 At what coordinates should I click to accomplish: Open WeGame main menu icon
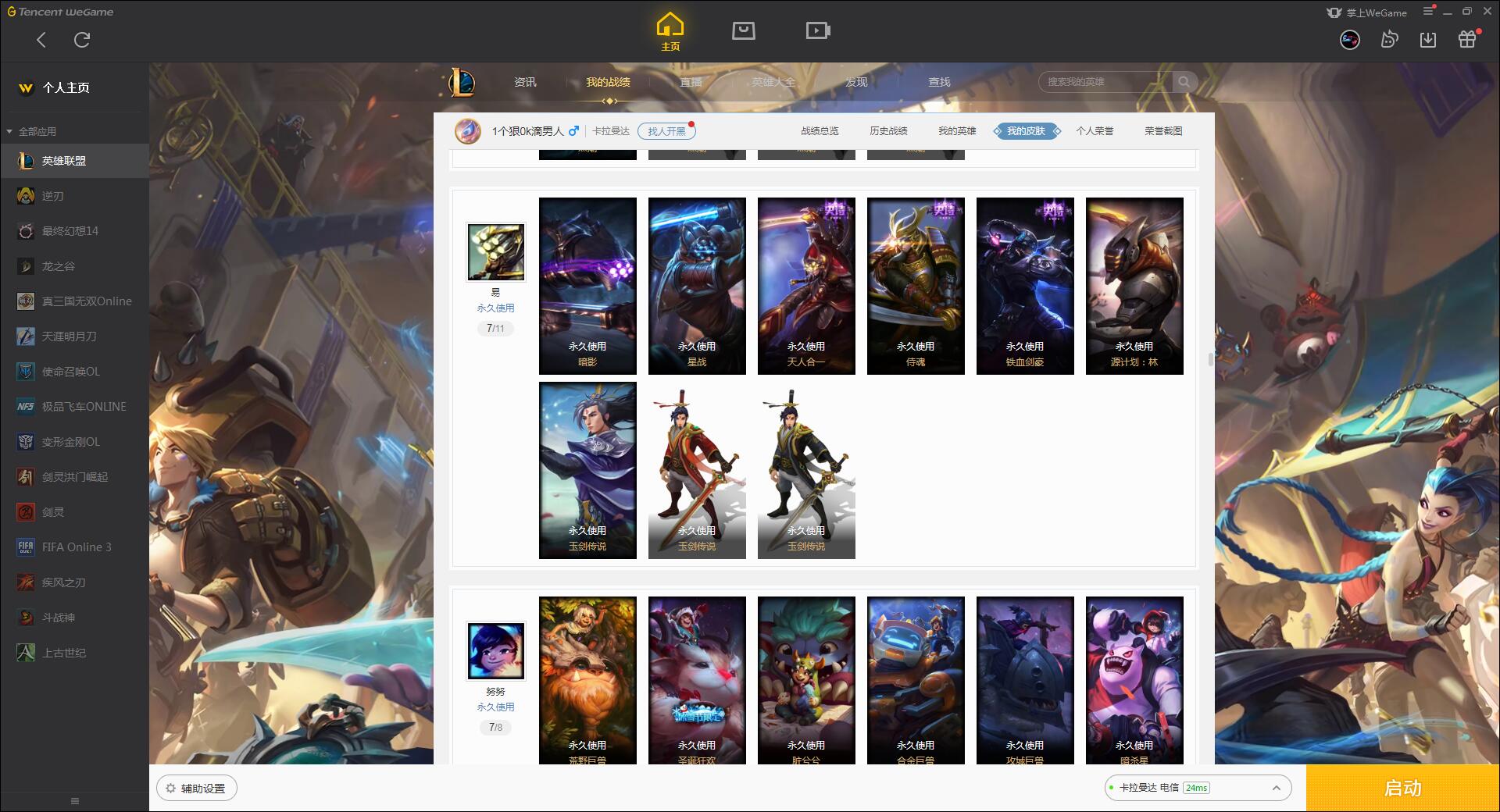1428,12
